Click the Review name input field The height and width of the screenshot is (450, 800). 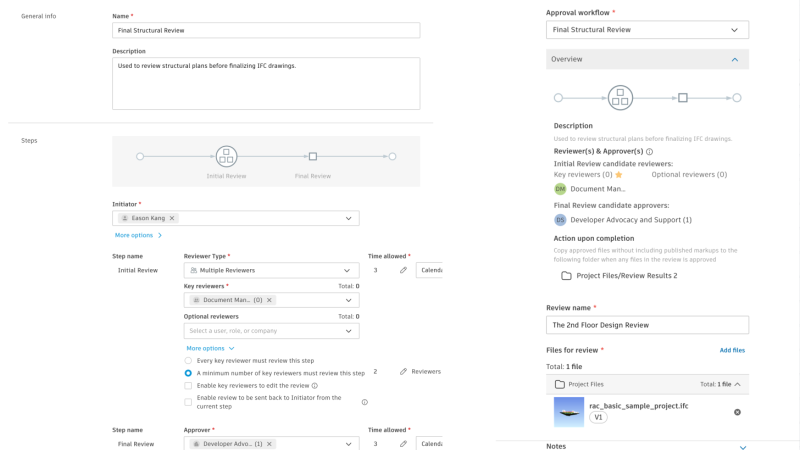[647, 325]
